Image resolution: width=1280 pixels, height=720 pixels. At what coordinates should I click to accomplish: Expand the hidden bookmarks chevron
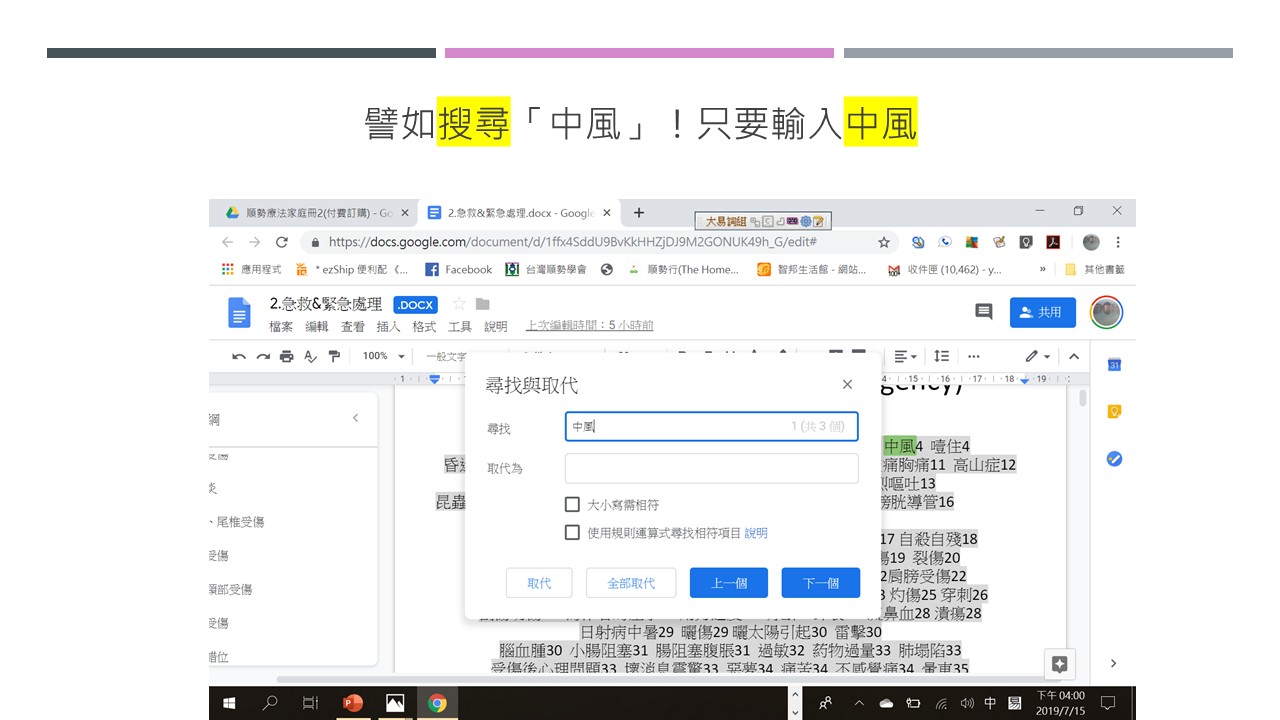[1043, 269]
